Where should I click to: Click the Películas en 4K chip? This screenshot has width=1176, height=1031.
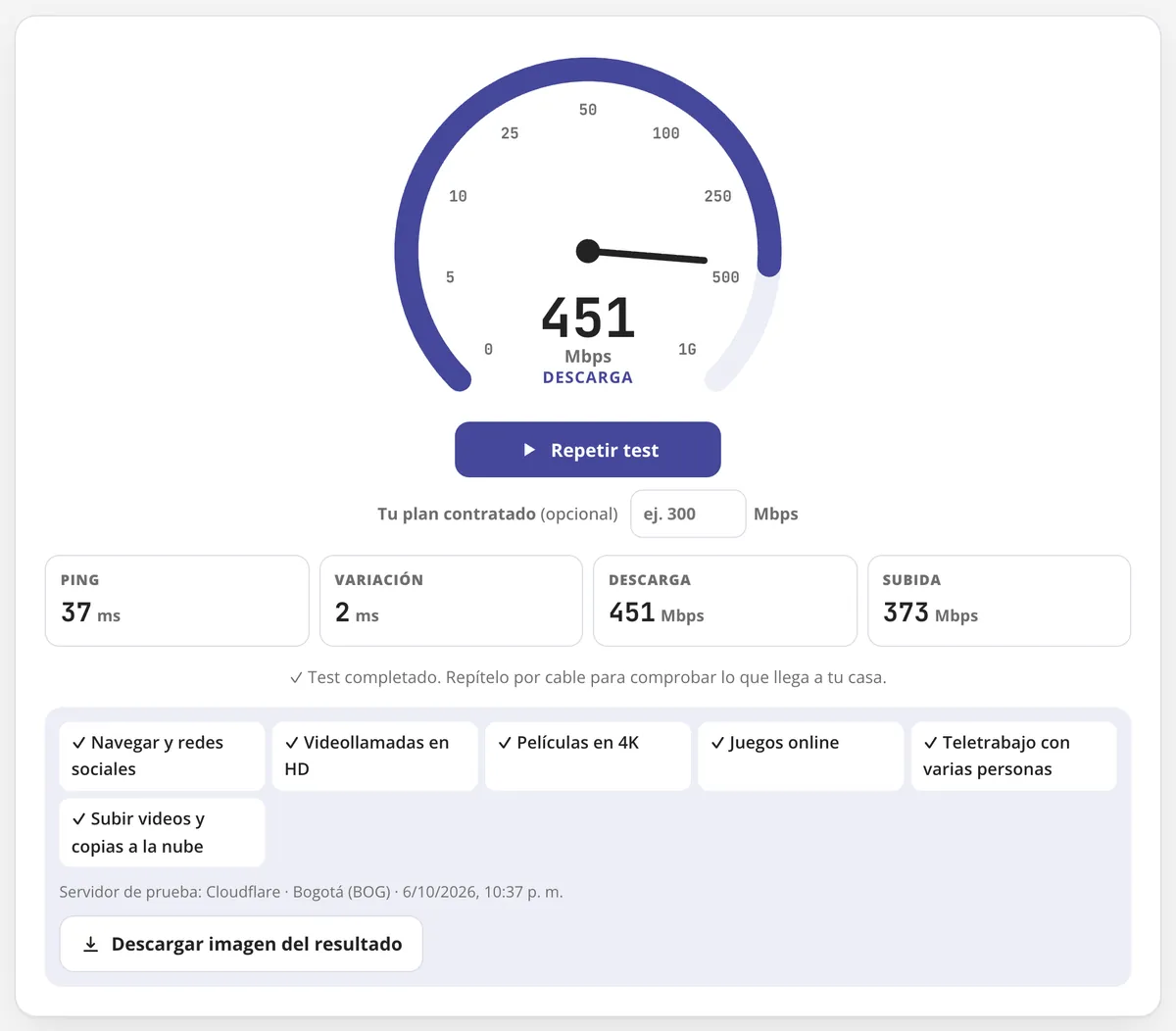coord(588,756)
